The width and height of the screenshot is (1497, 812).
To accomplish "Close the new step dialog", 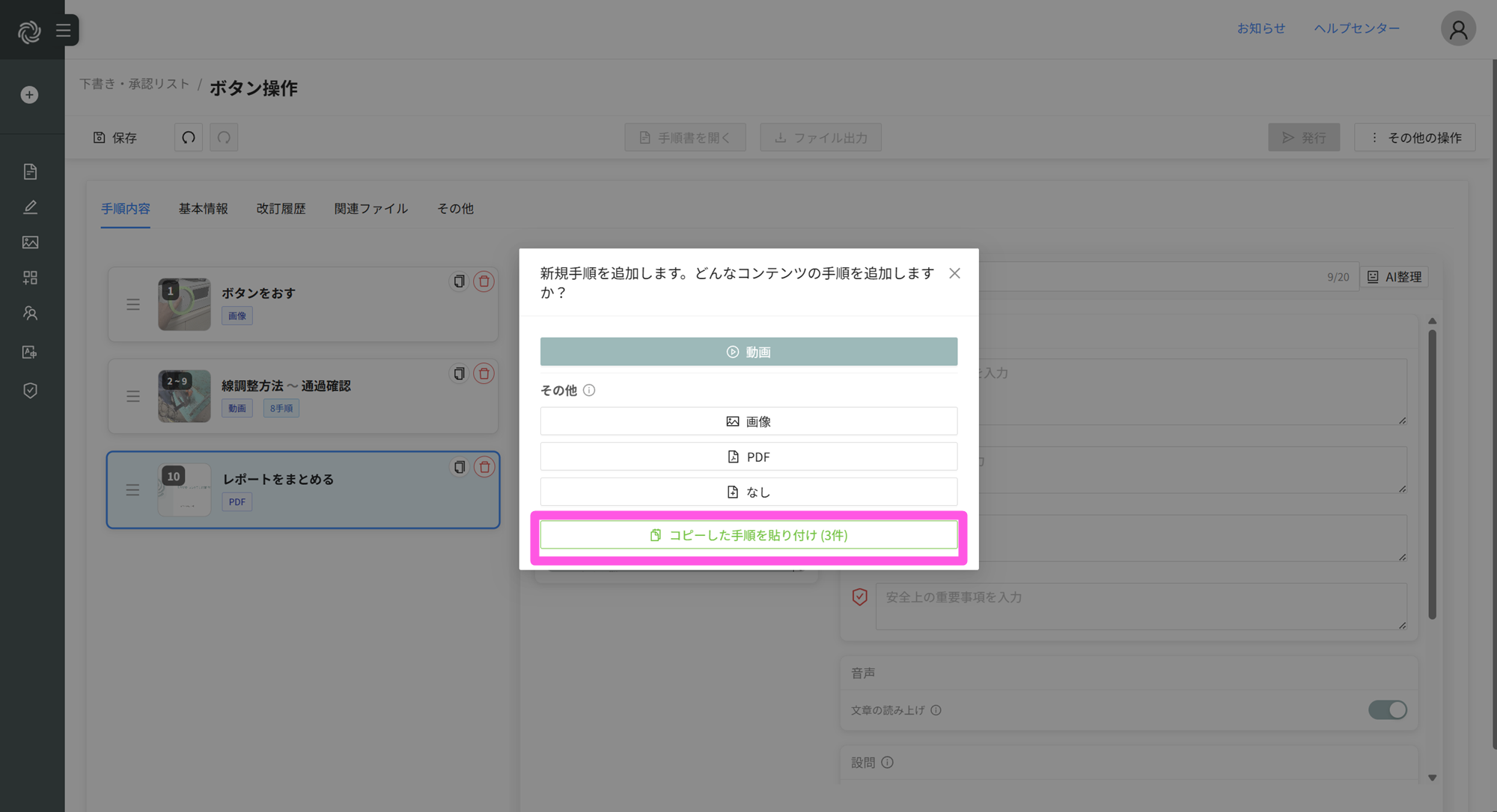I will click(x=954, y=273).
